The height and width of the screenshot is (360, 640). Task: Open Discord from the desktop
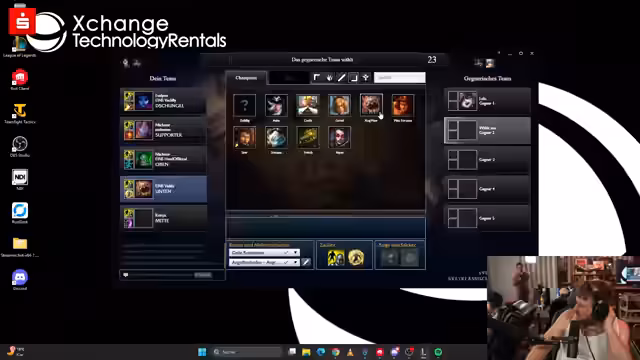[20, 280]
